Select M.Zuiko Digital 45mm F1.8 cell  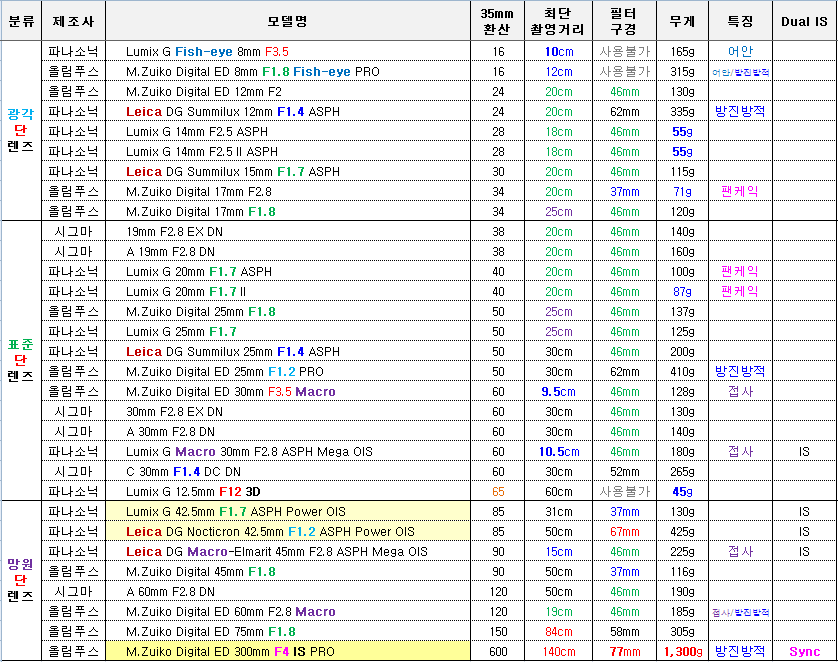[288, 572]
